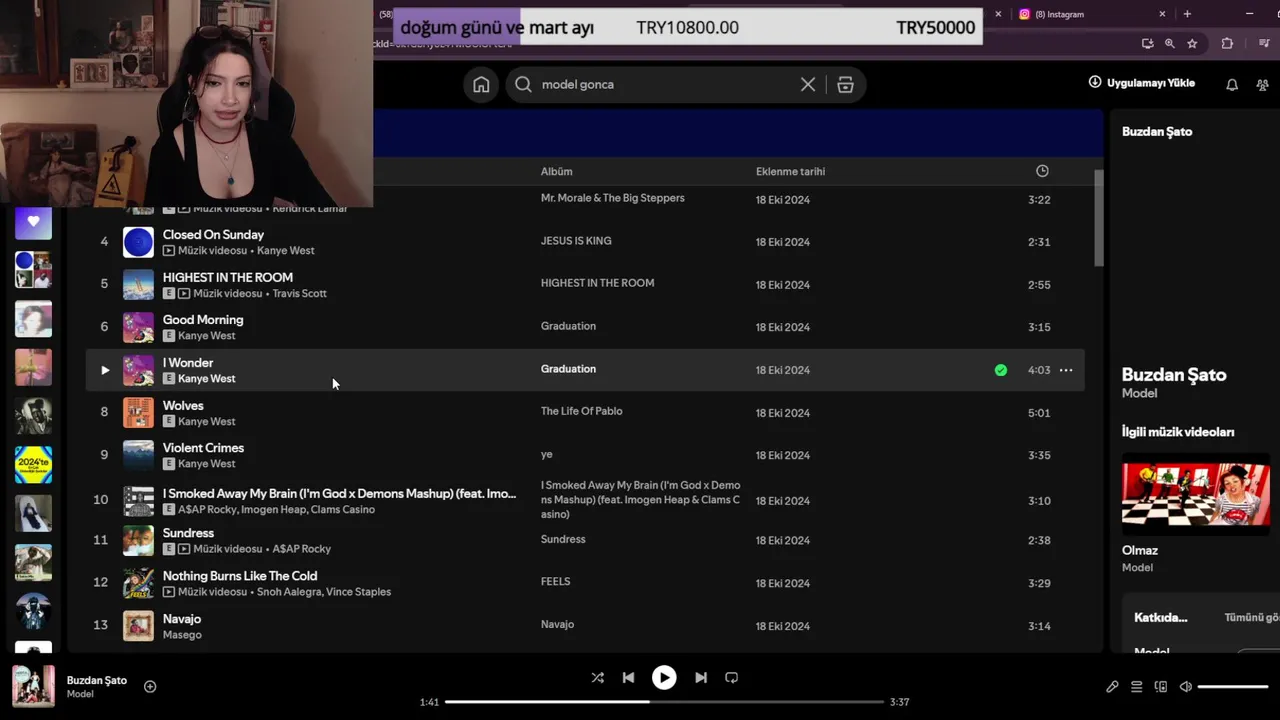The height and width of the screenshot is (720, 1280).
Task: Bookmark page with star icon
Action: tap(1192, 44)
